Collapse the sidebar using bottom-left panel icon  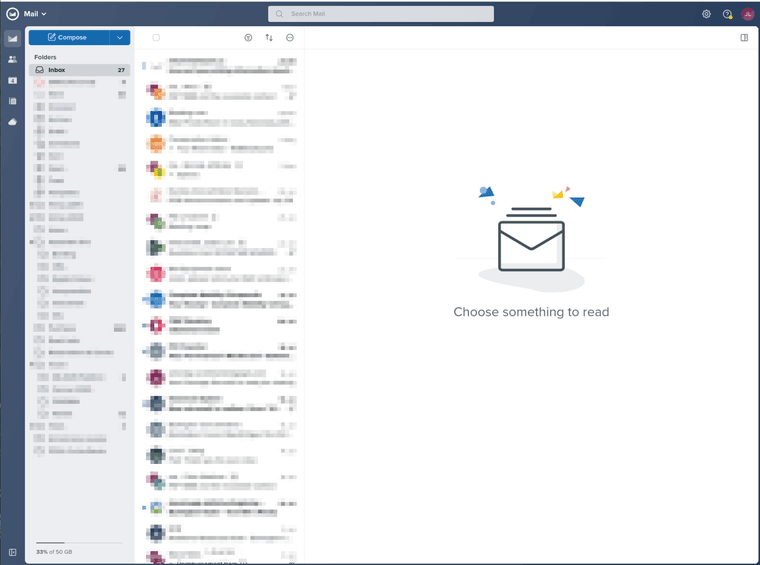click(x=13, y=552)
